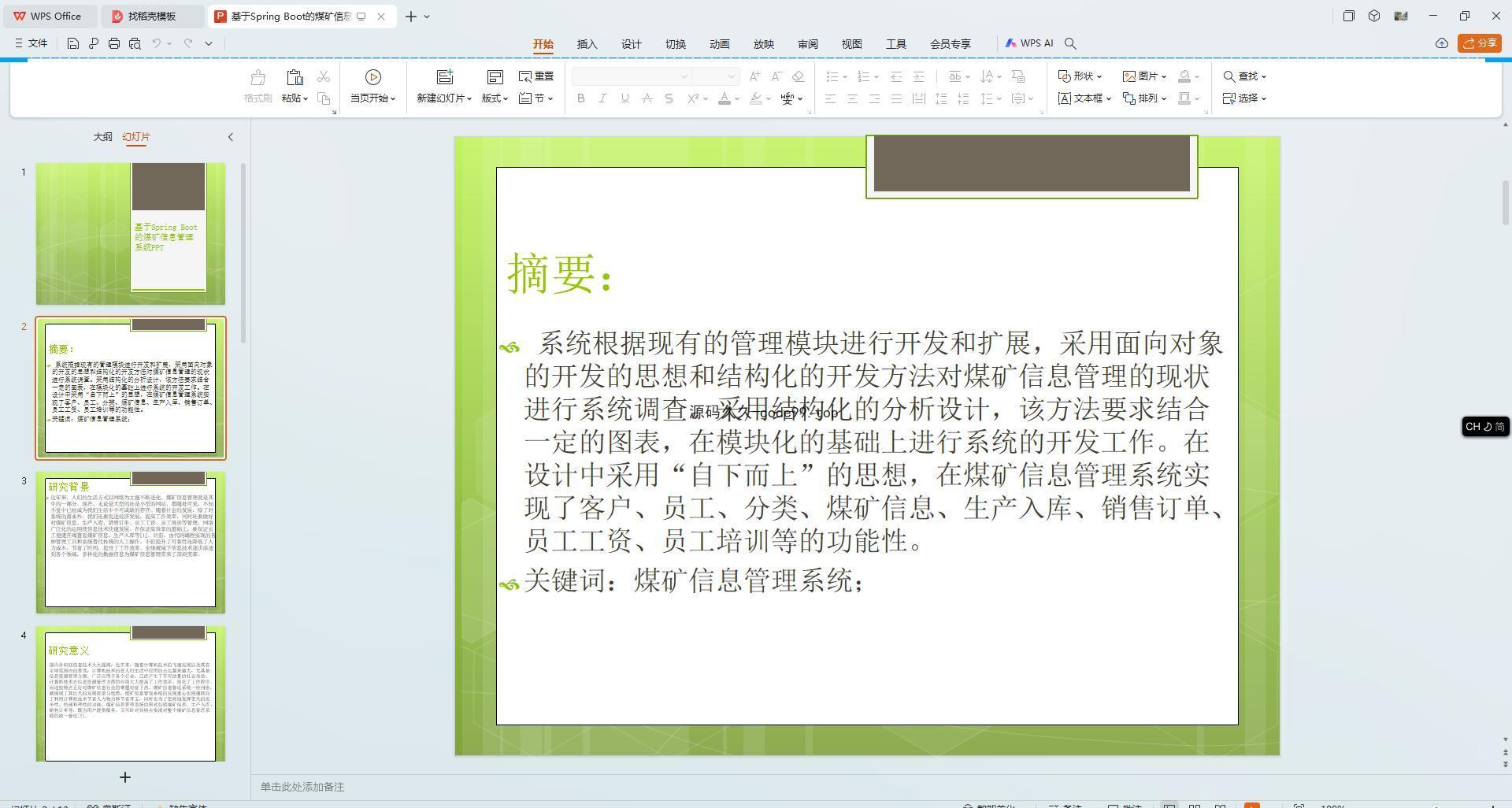Click the search magnifier next to WPS AI

tap(1070, 43)
